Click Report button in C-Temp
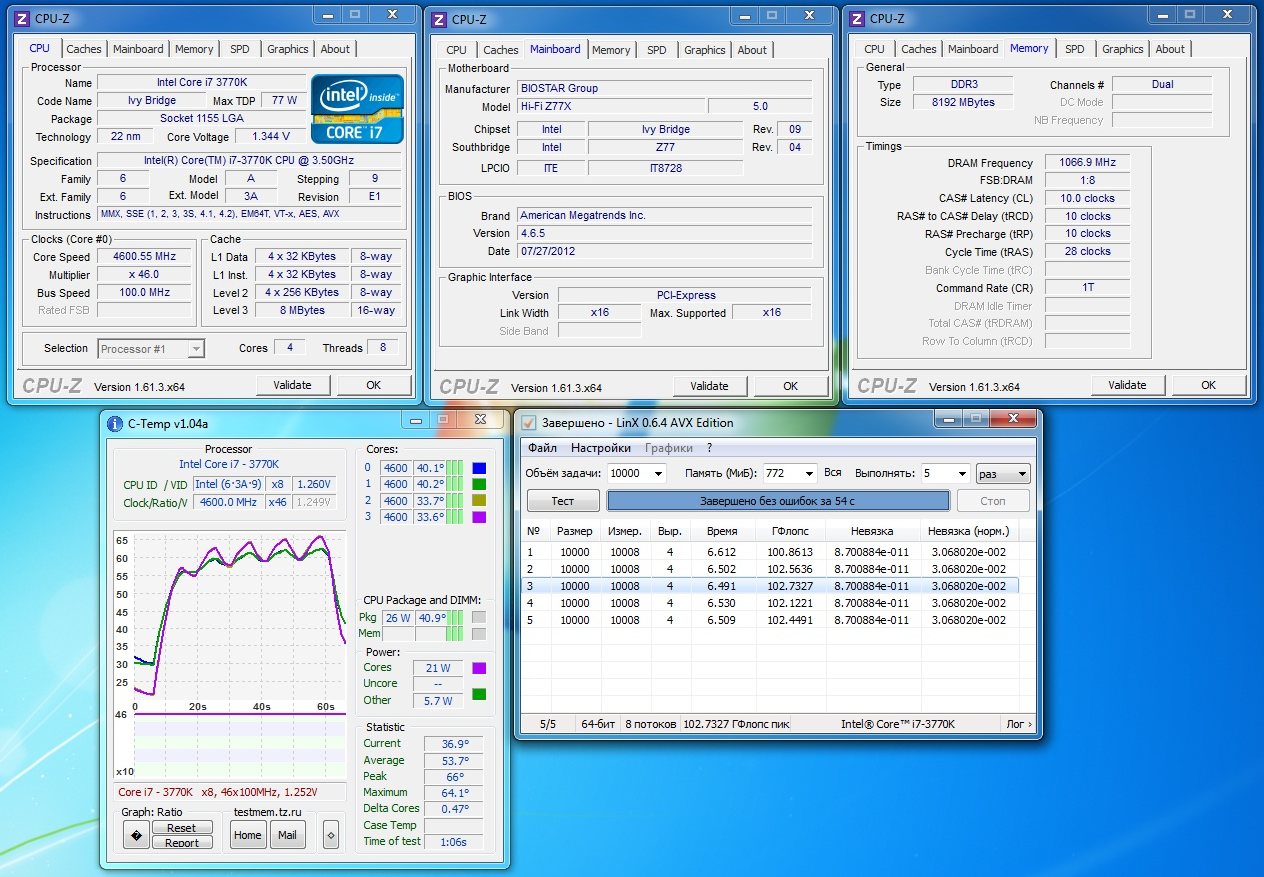 point(181,843)
